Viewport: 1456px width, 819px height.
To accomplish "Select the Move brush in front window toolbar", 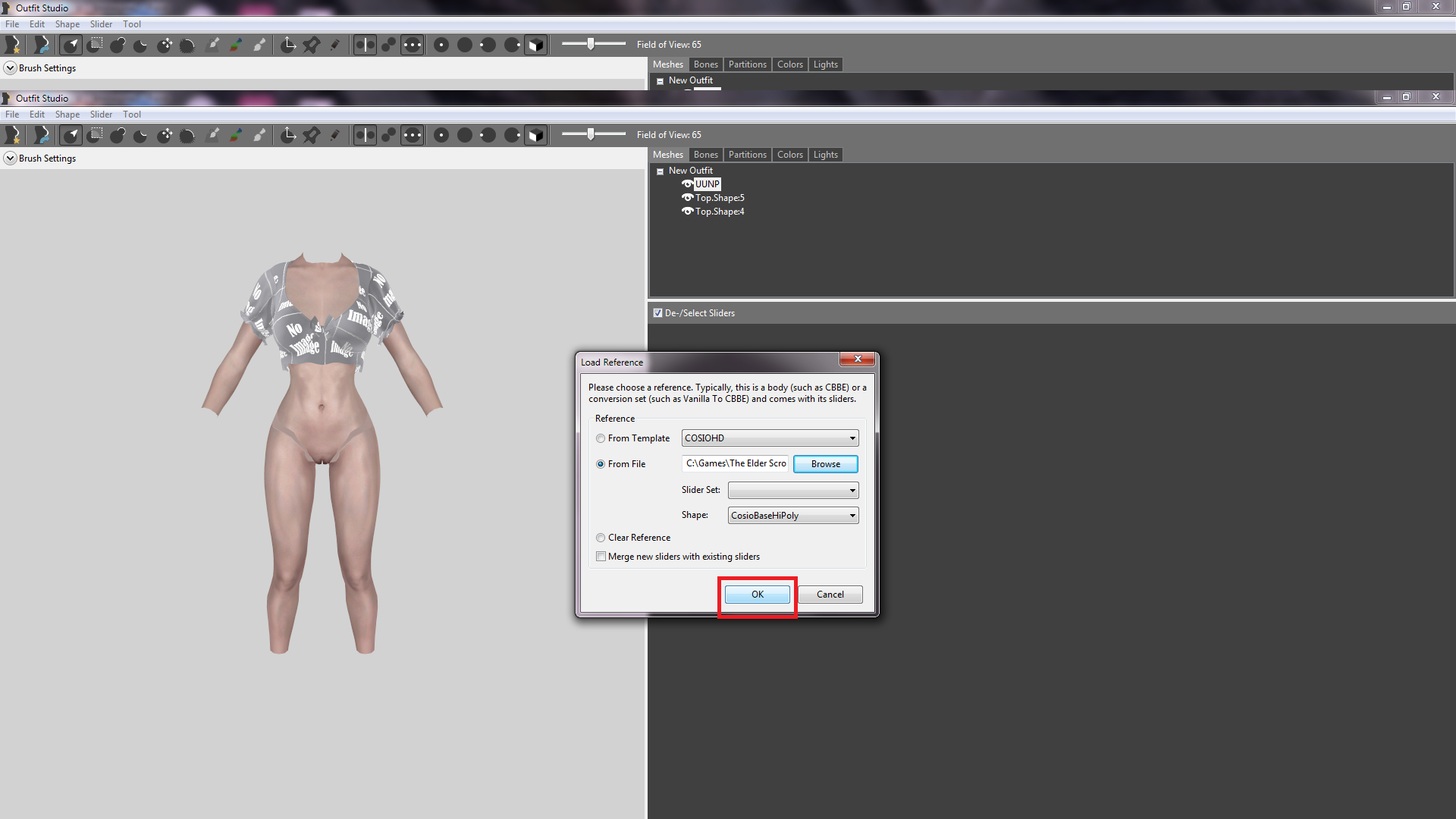I will pos(165,135).
